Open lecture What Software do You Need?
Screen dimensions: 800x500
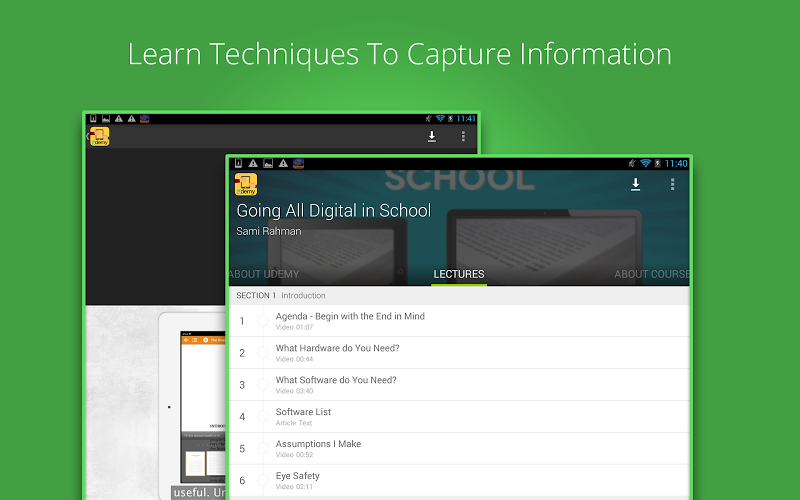pos(459,385)
